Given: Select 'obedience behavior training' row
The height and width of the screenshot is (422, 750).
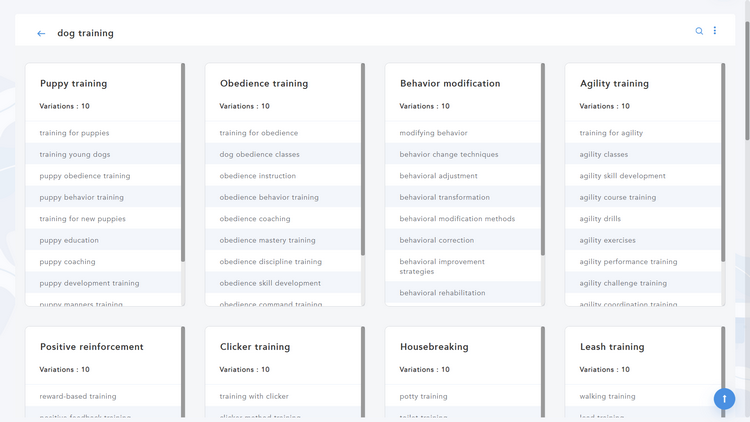Looking at the screenshot, I should [283, 197].
